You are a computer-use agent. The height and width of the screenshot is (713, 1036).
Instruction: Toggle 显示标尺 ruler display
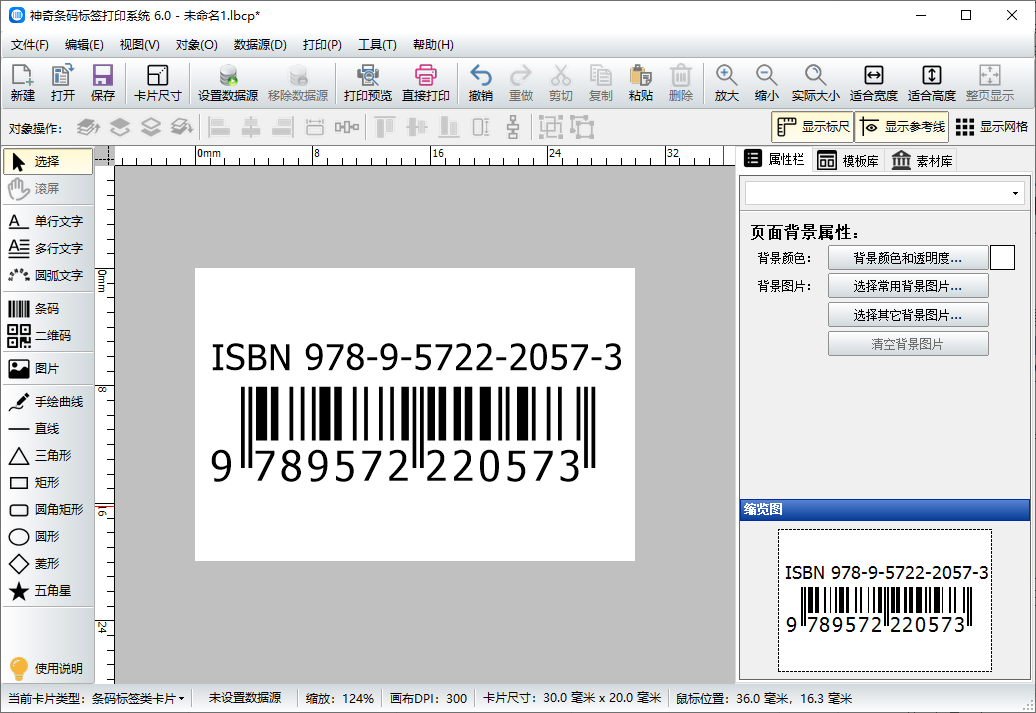813,127
